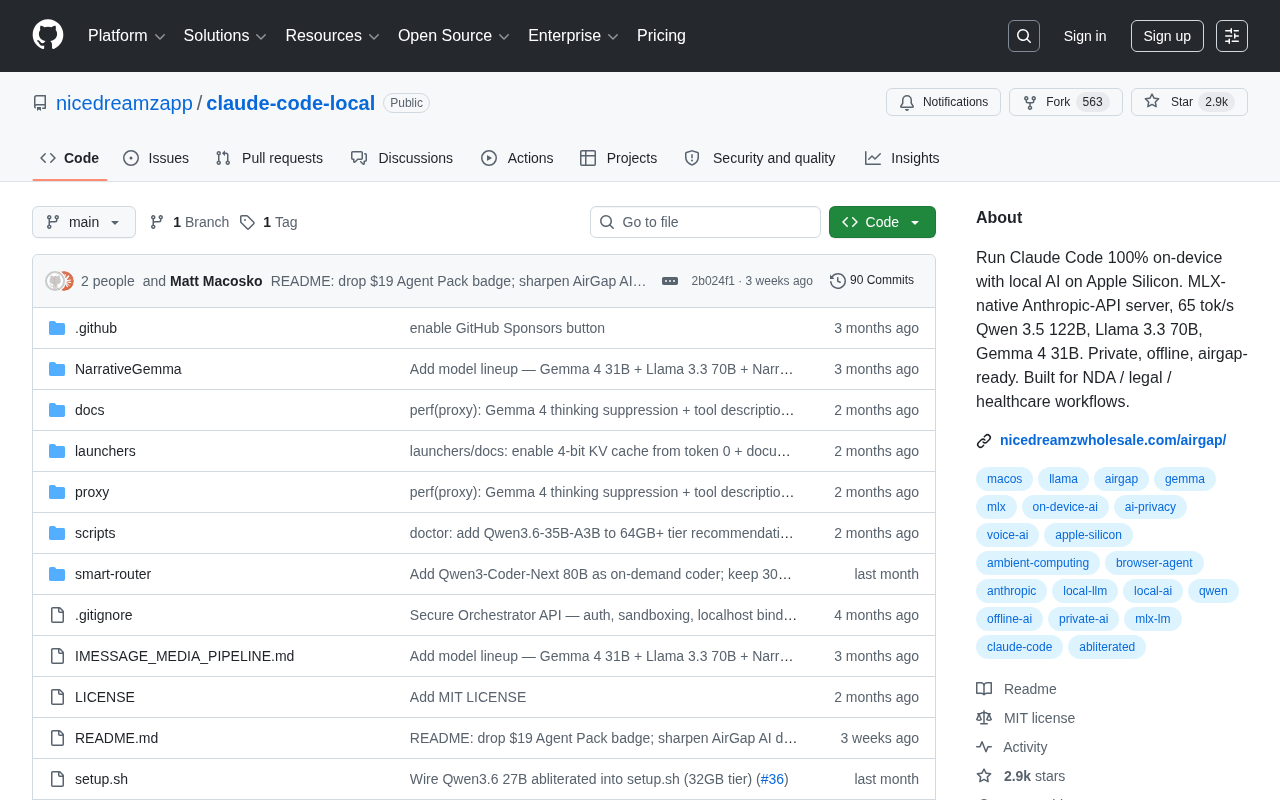1280x800 pixels.
Task: Go to the Pricing page
Action: tap(661, 36)
